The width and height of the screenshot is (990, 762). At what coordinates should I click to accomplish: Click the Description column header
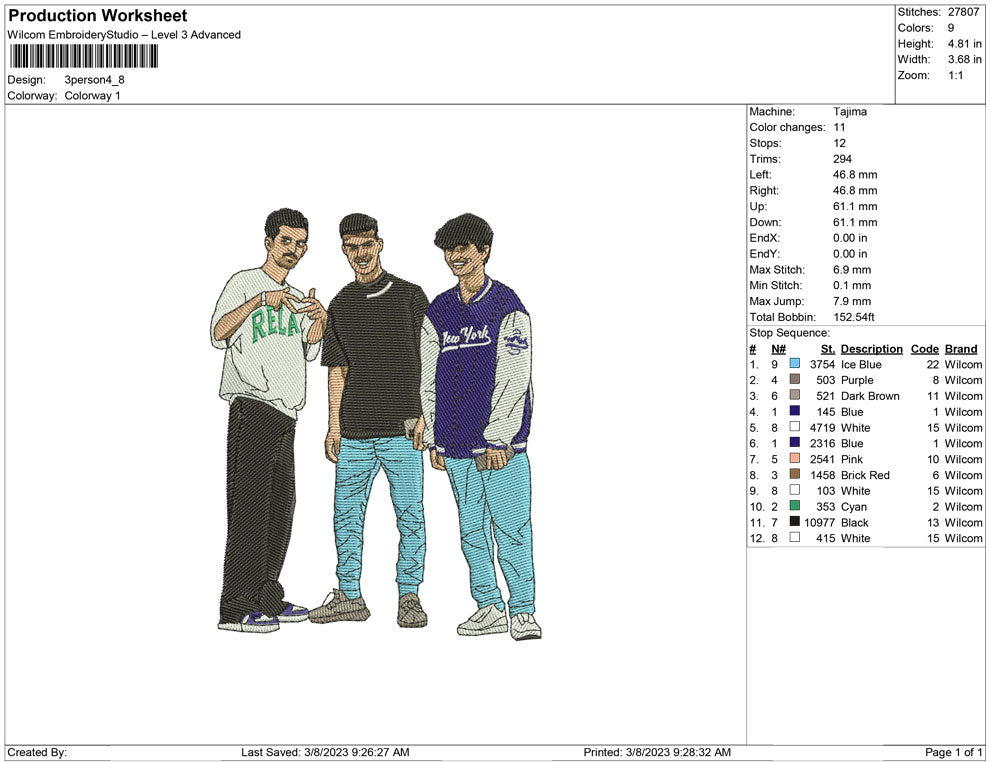(x=871, y=349)
